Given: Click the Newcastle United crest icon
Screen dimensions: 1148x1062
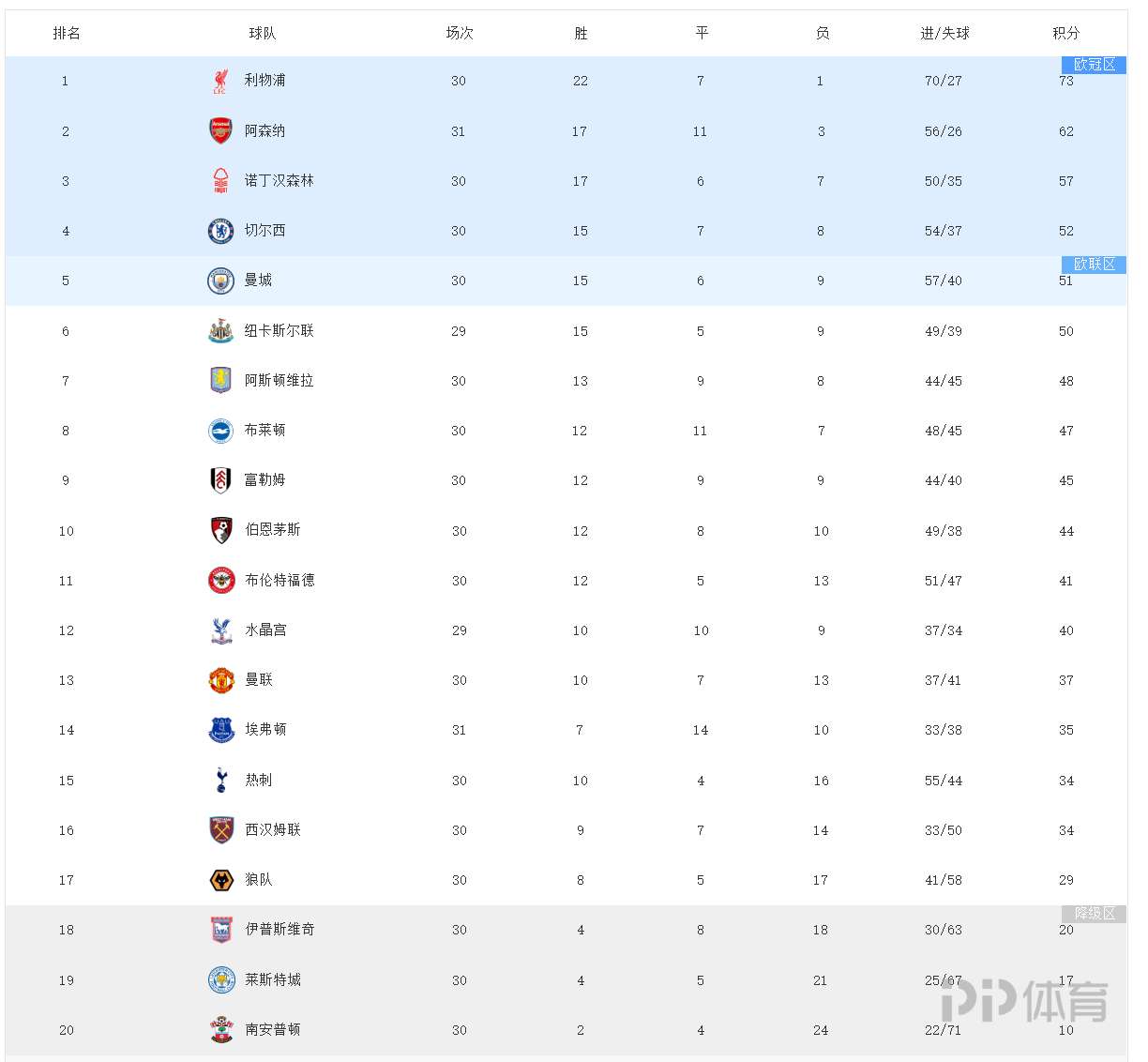Looking at the screenshot, I should 220,330.
